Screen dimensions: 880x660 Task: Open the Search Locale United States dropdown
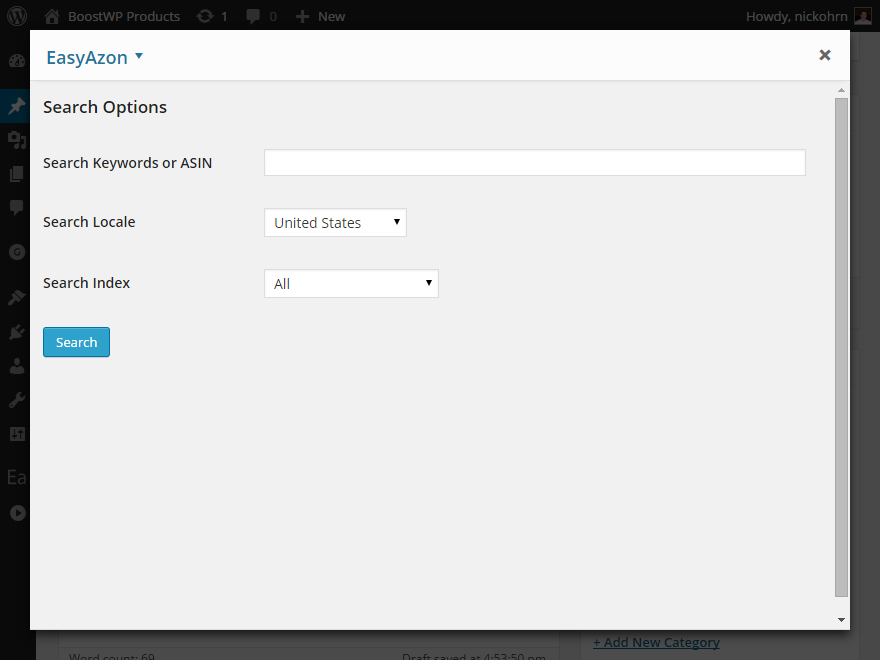tap(335, 223)
